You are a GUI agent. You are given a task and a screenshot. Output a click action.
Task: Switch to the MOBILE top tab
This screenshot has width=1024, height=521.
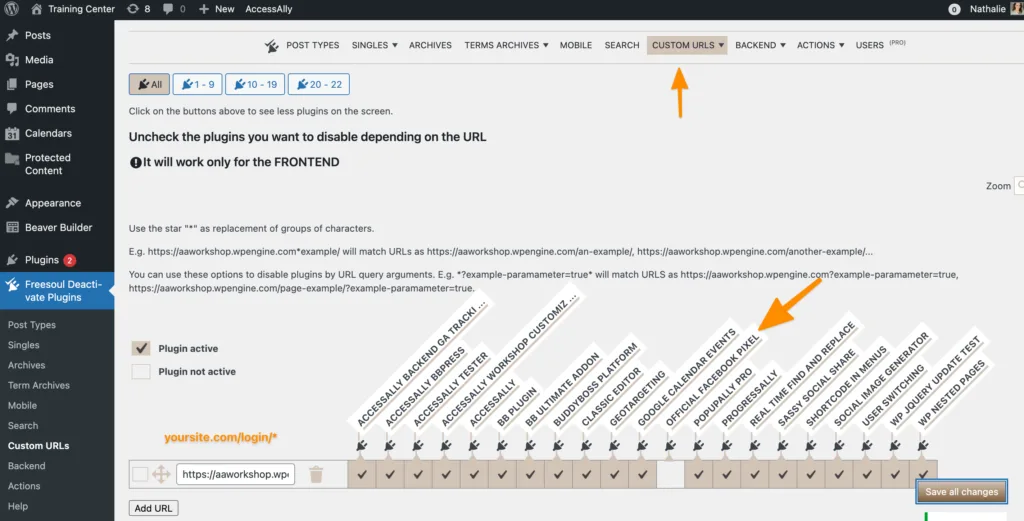[576, 45]
